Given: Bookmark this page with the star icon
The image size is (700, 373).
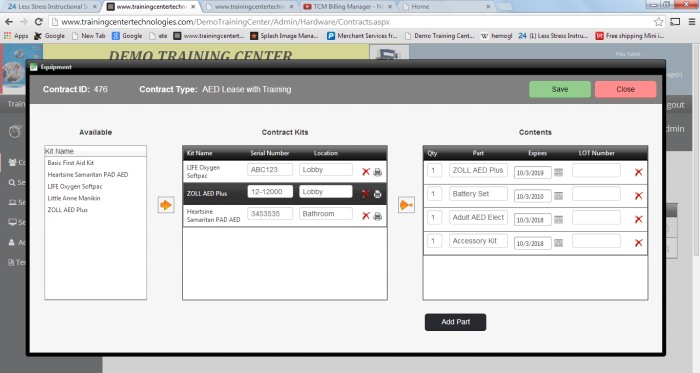Looking at the screenshot, I should click(658, 22).
